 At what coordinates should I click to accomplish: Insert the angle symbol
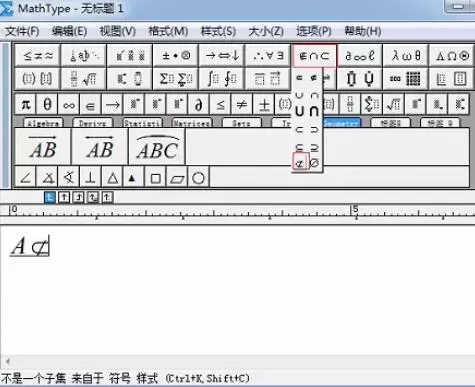[x=26, y=177]
